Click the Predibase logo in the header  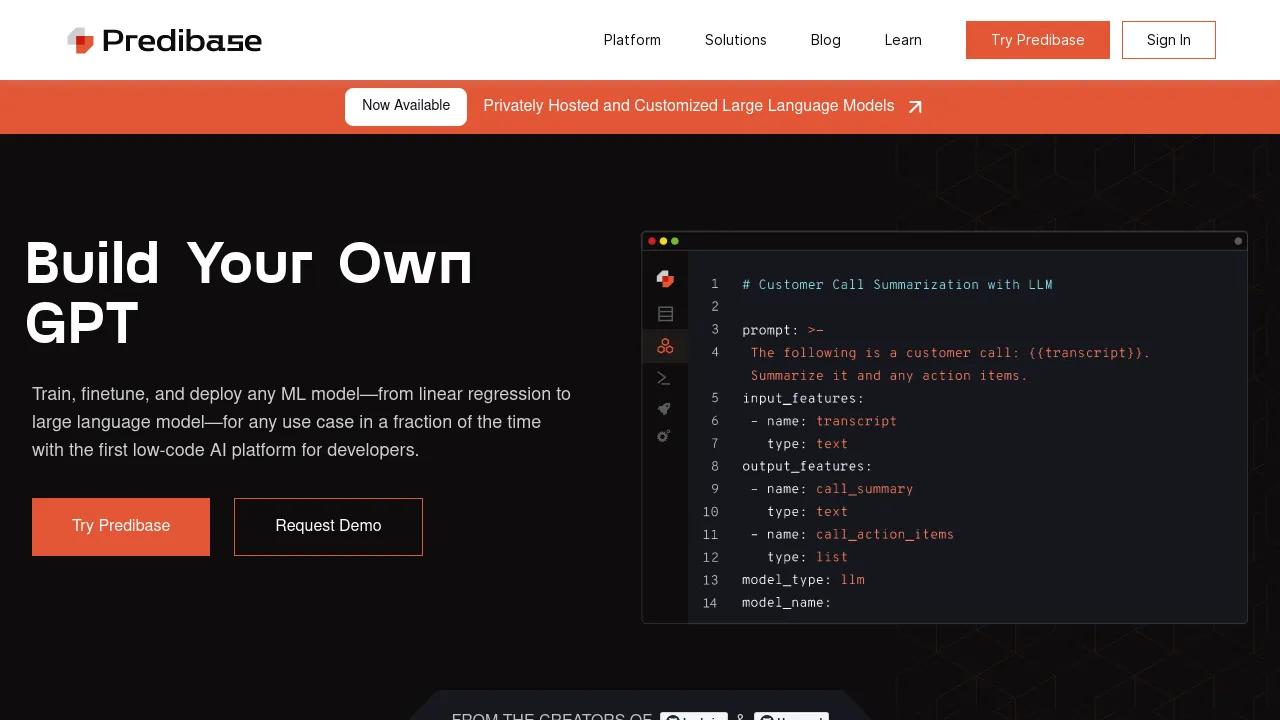(164, 40)
